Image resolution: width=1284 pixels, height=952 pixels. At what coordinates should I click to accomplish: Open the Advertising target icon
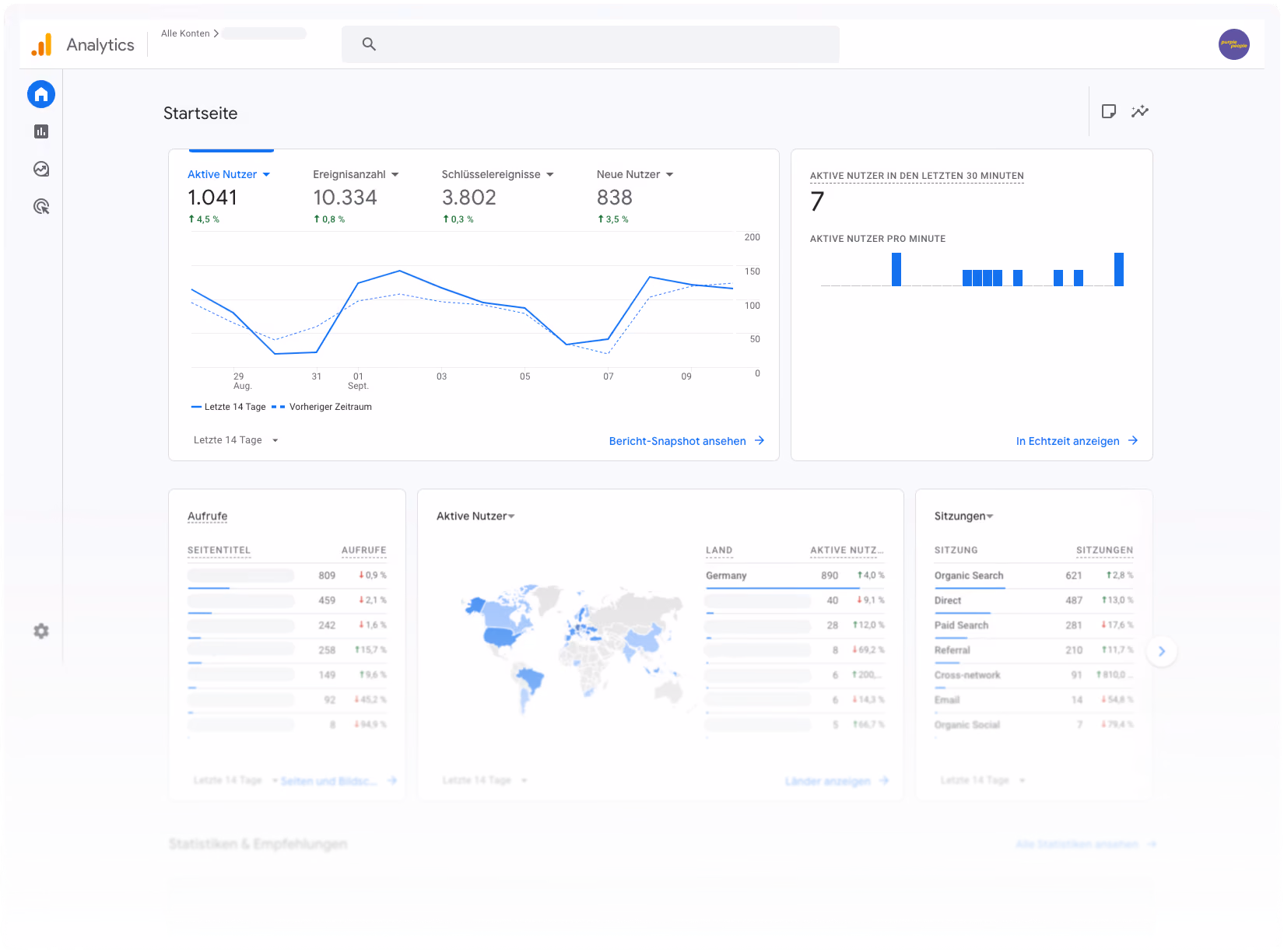pos(41,206)
